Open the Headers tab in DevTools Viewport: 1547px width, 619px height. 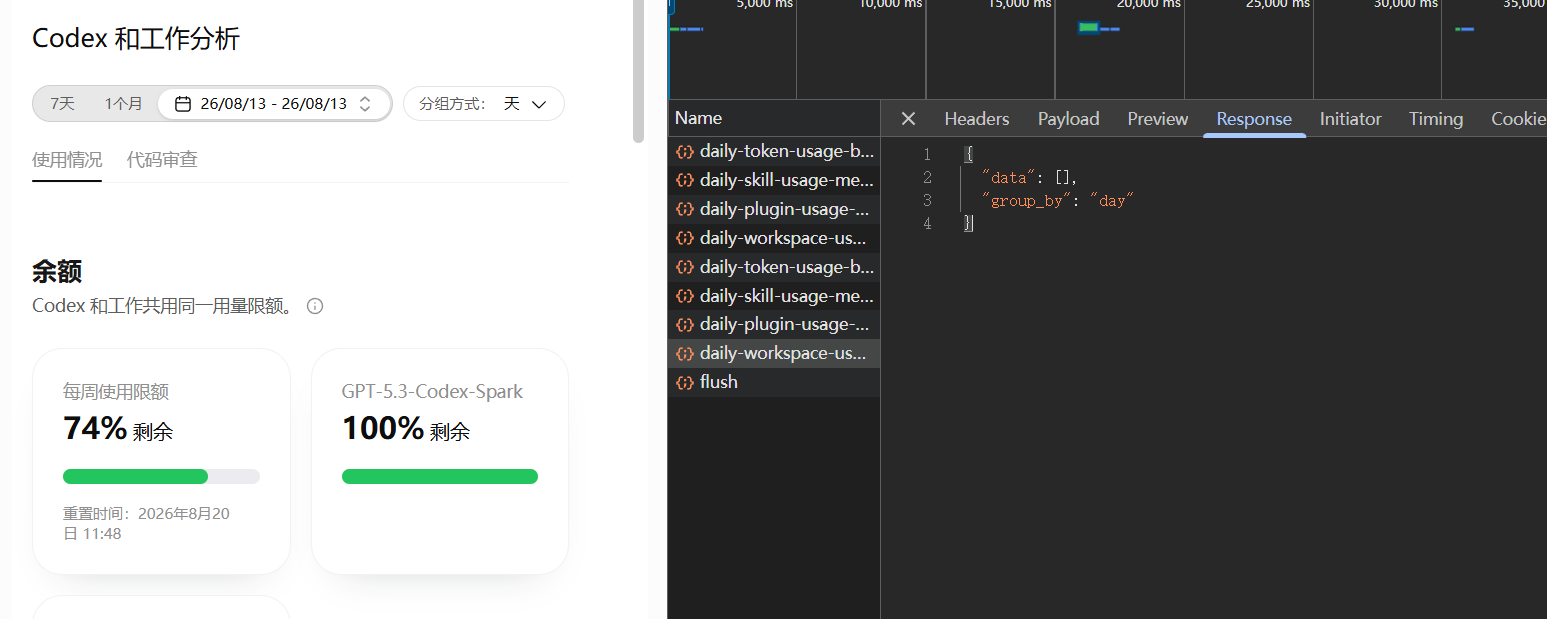[x=977, y=119]
